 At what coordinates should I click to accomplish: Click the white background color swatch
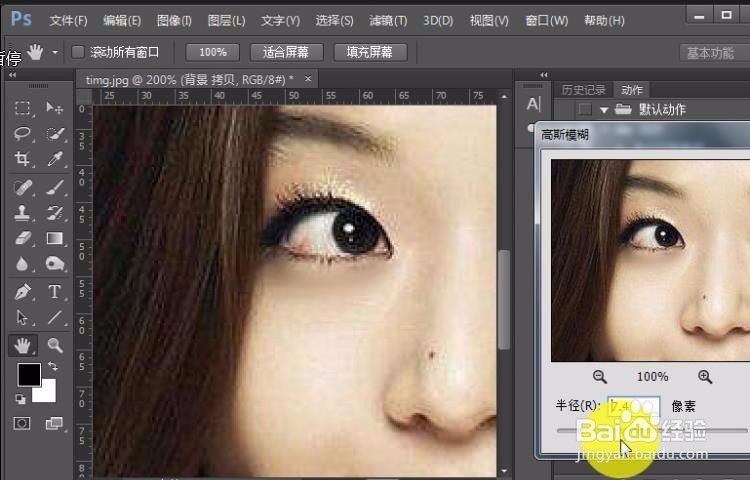pyautogui.click(x=47, y=394)
